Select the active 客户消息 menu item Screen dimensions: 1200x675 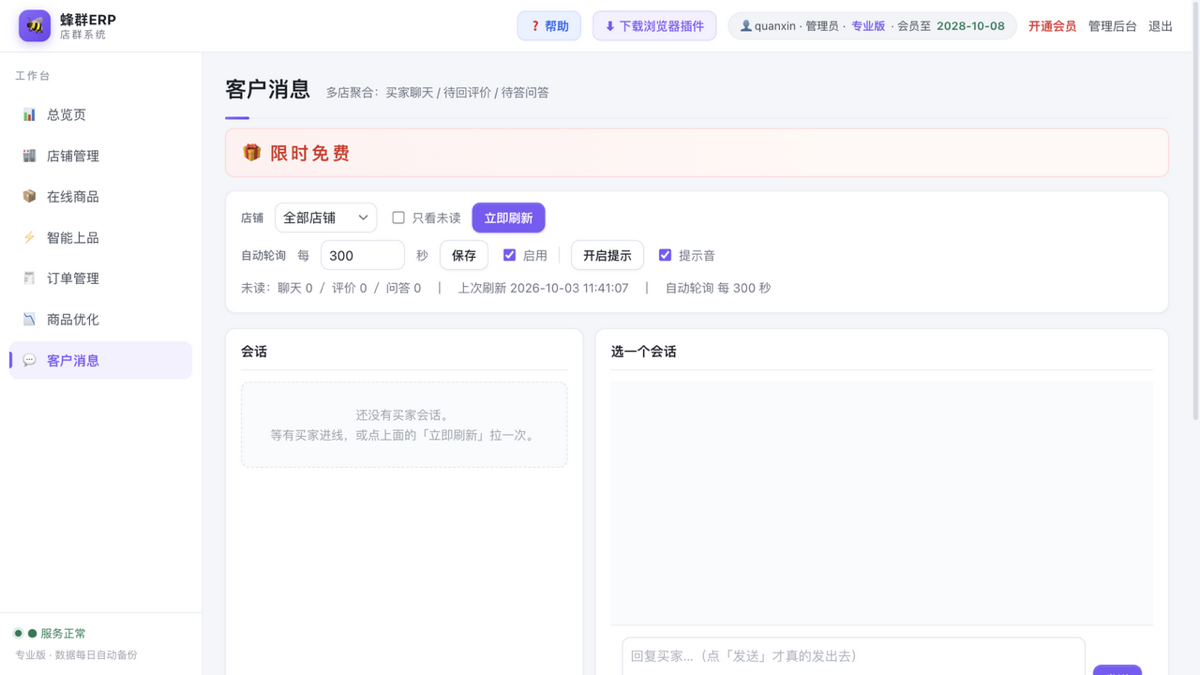101,360
